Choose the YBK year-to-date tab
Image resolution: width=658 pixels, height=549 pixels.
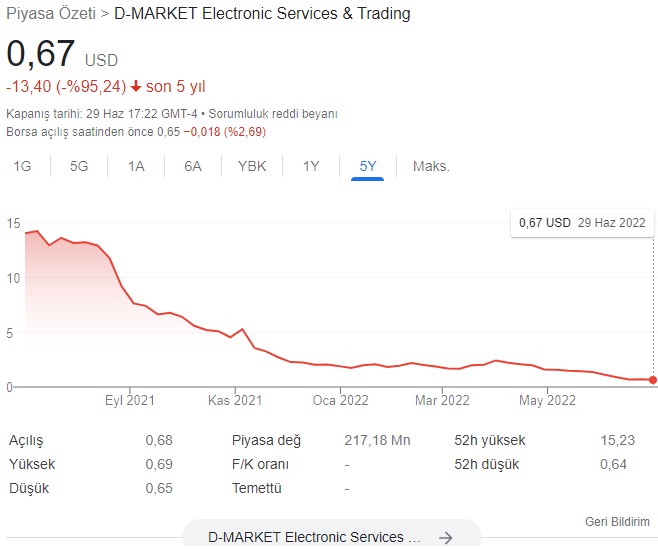click(x=252, y=166)
